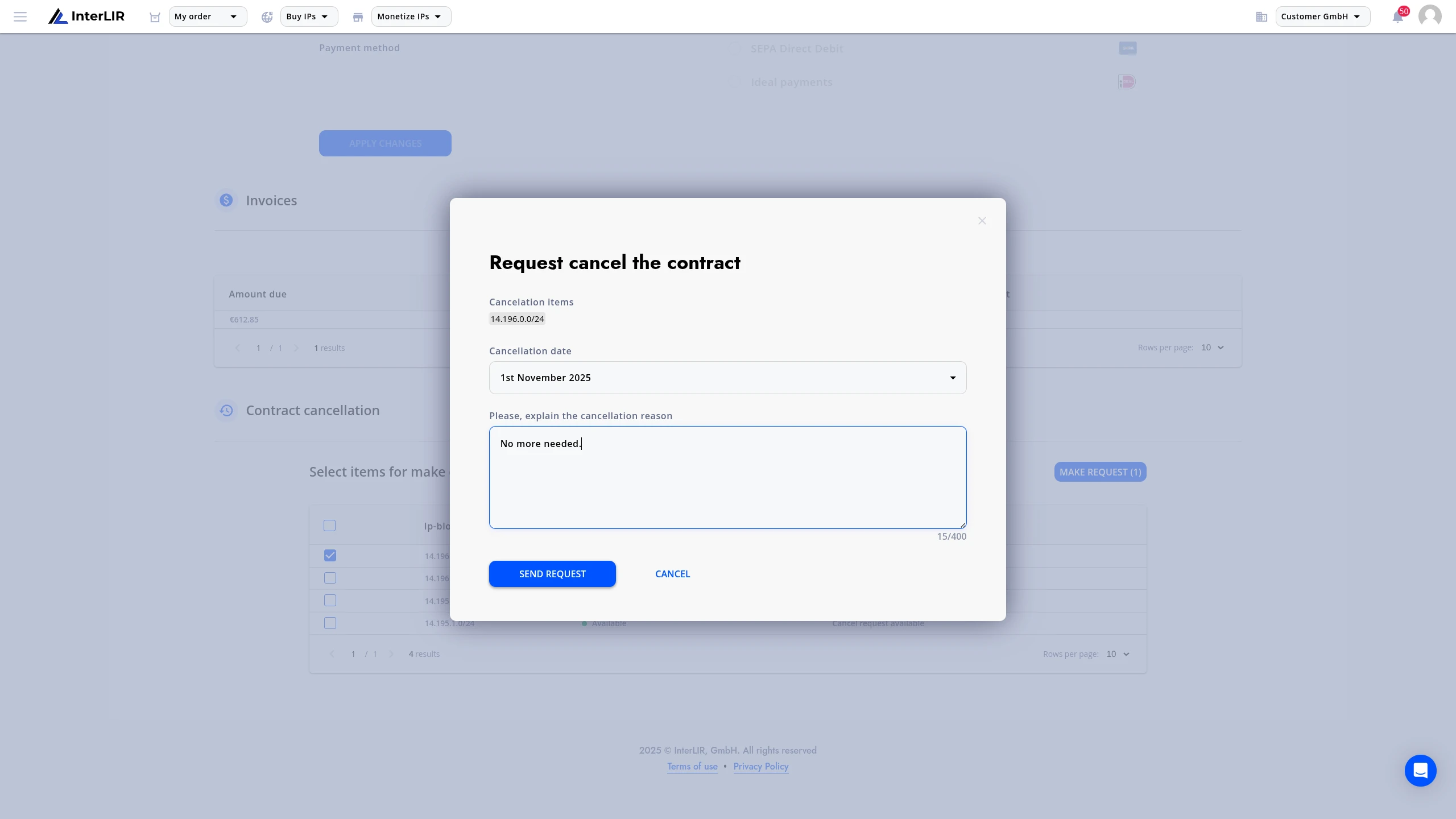
Task: Click the Contract cancellation heading
Action: point(312,411)
